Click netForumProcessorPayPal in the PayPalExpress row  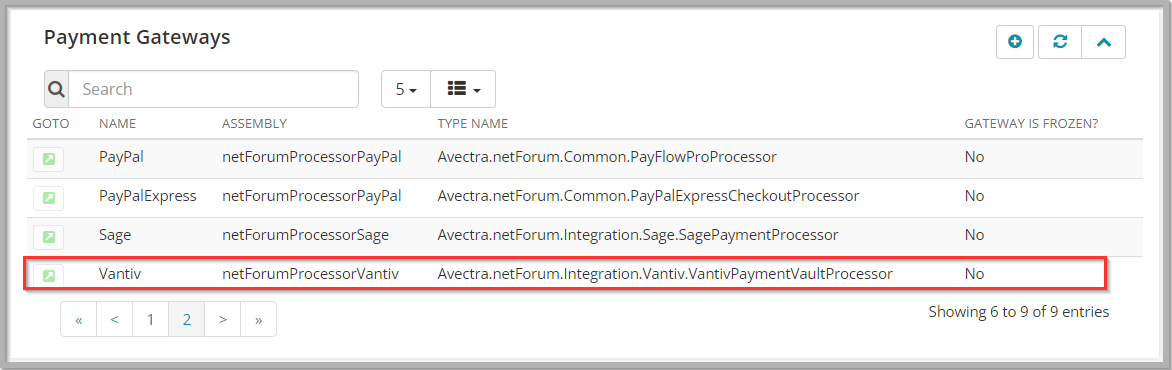click(312, 196)
